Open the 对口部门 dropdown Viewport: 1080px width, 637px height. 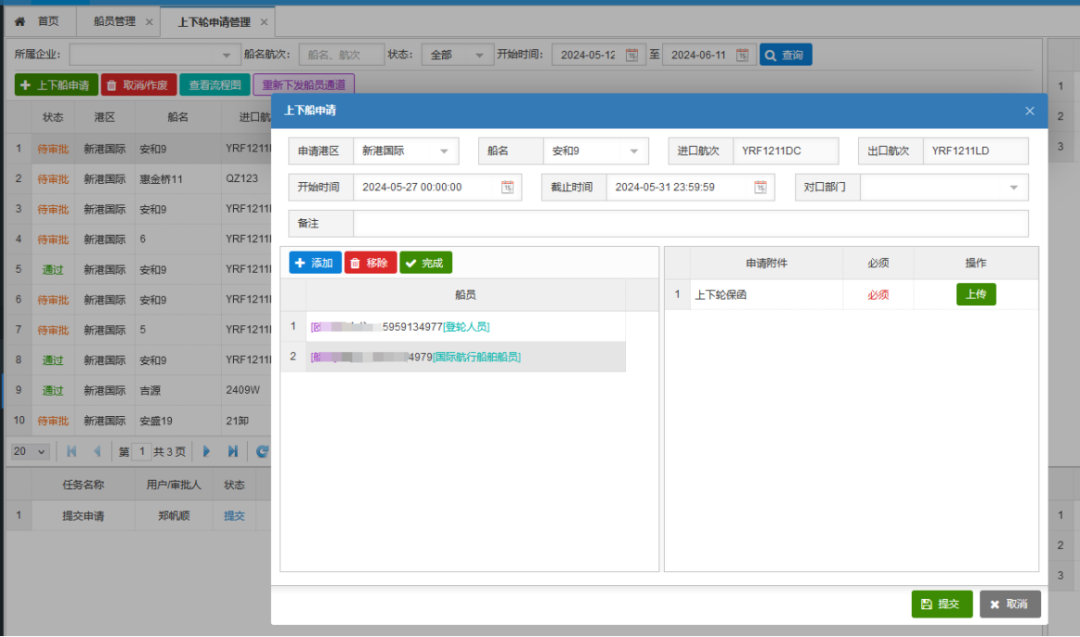pos(1013,187)
